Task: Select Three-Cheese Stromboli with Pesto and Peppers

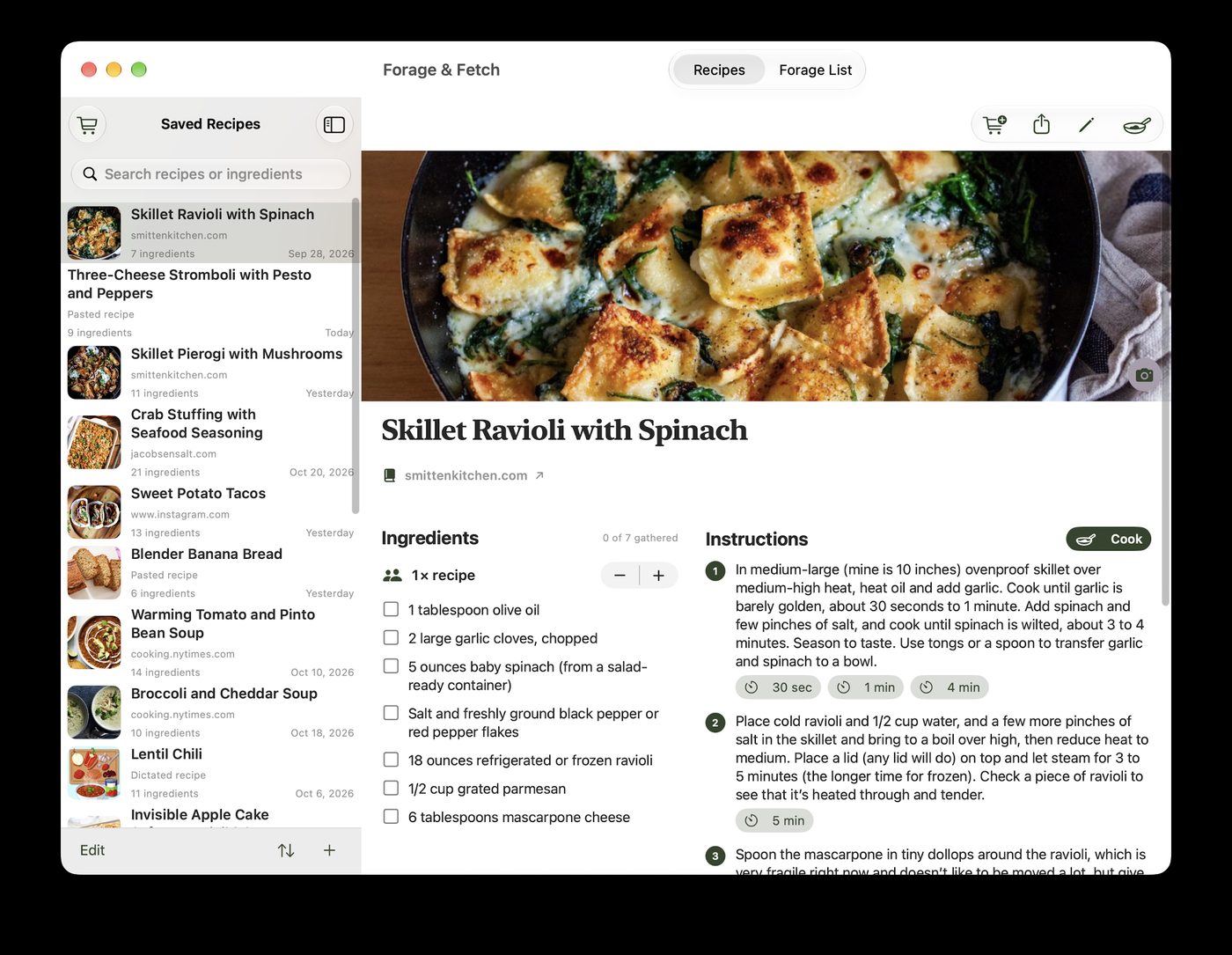Action: 210,303
